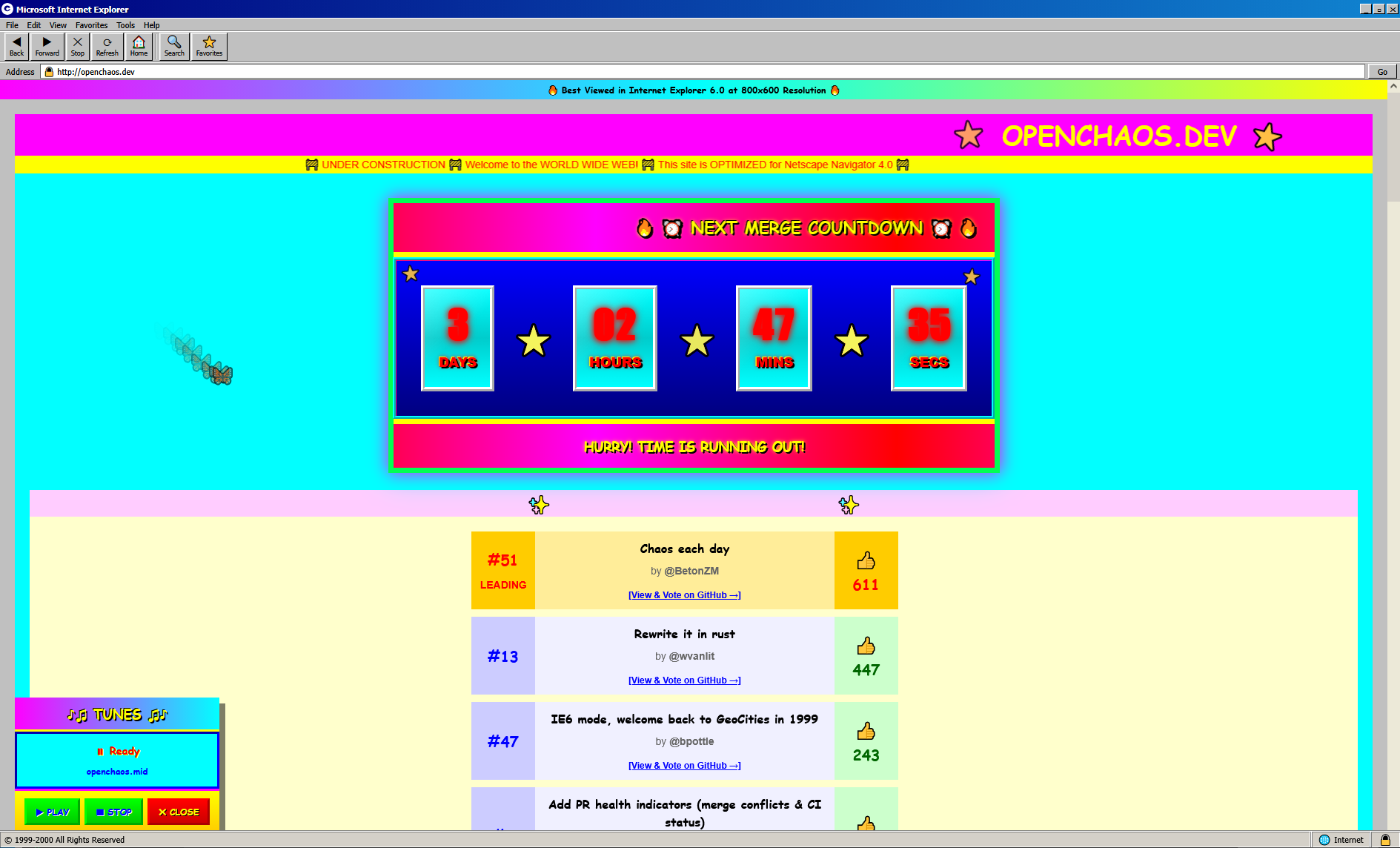Open GitHub link for IE6 mode entry
This screenshot has height=848, width=1400.
coord(684,766)
